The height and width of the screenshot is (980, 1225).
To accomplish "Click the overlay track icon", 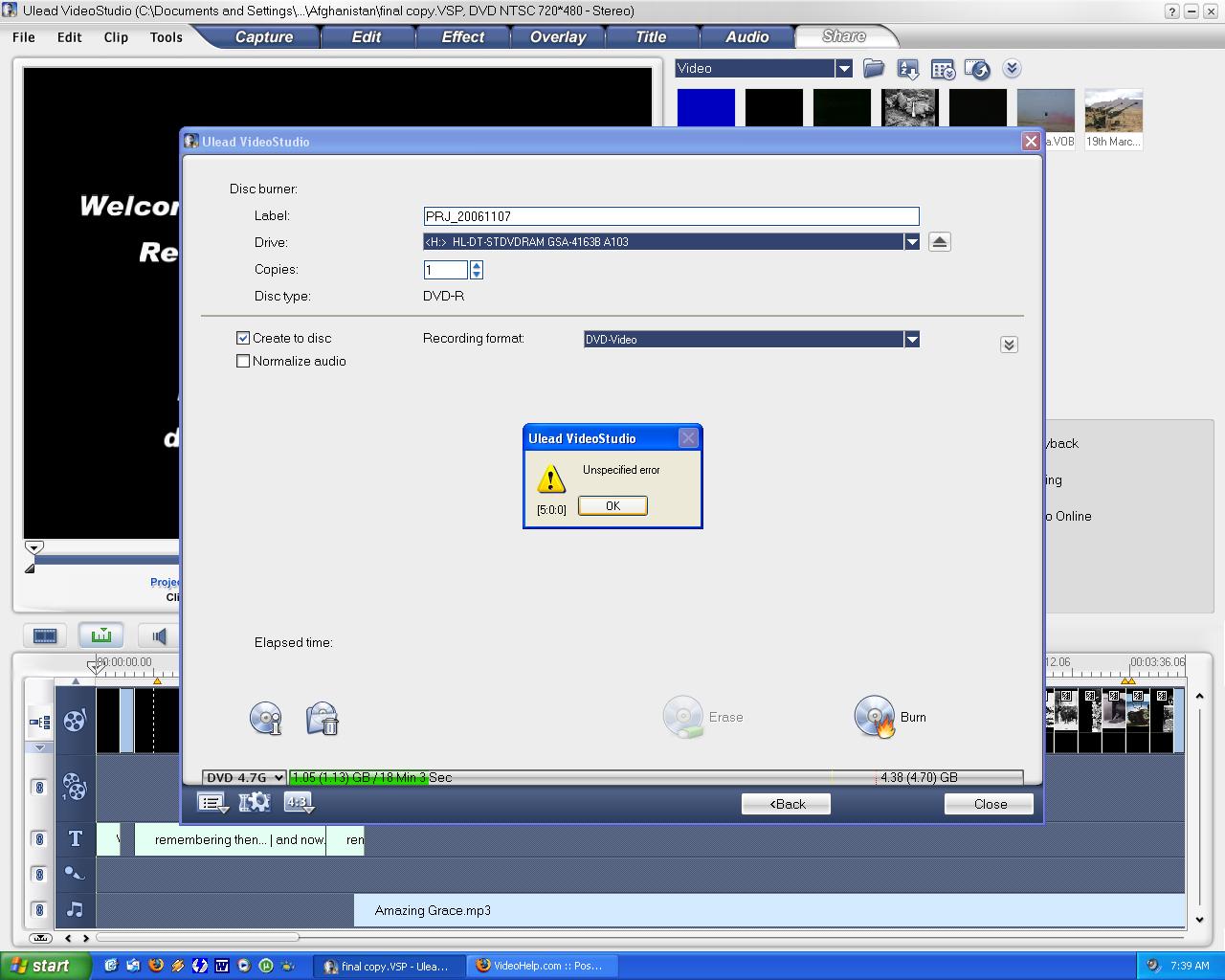I will [x=75, y=787].
